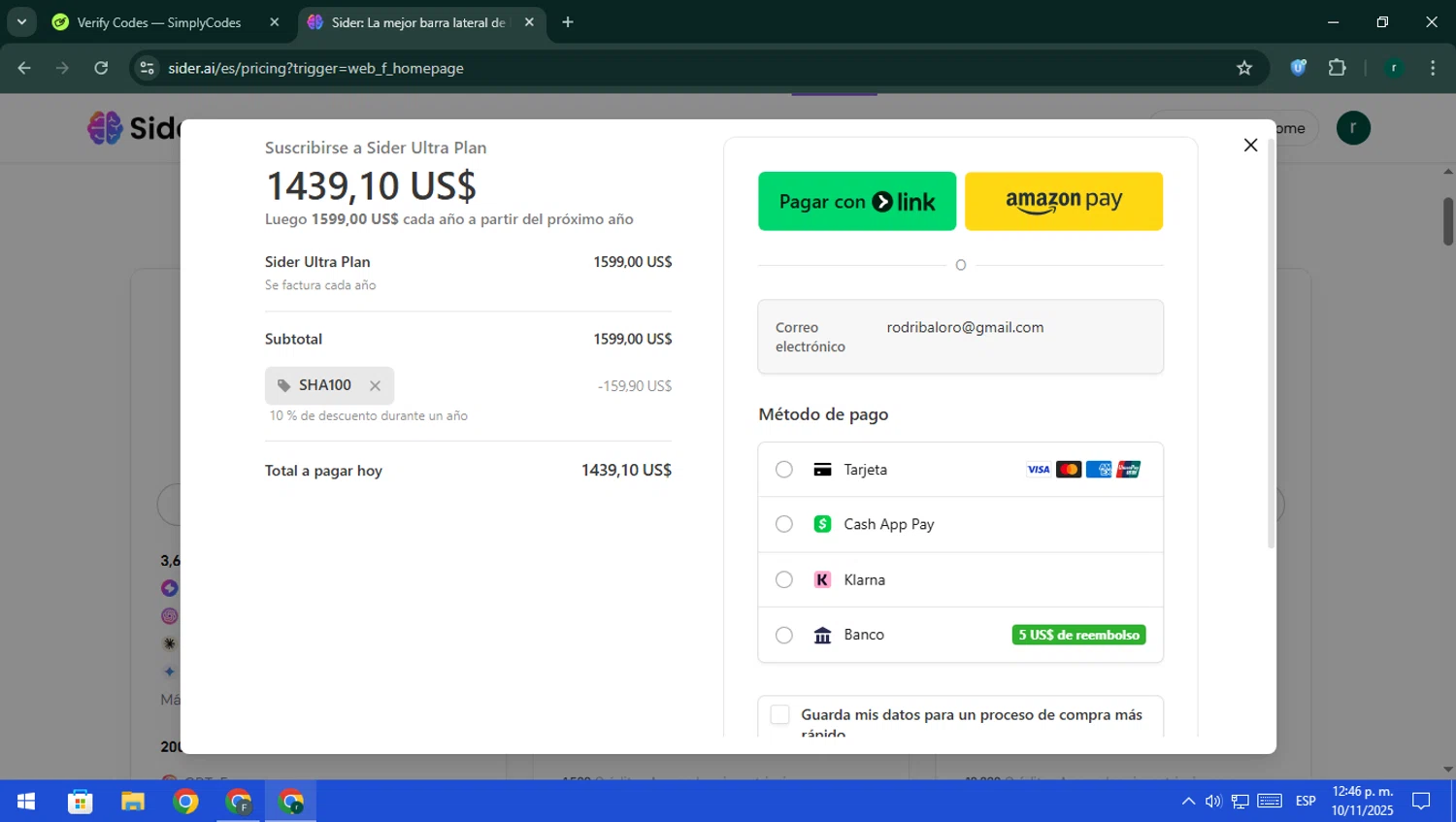This screenshot has height=822, width=1456.
Task: Click the -159,90 US$ discount value
Action: coord(635,386)
